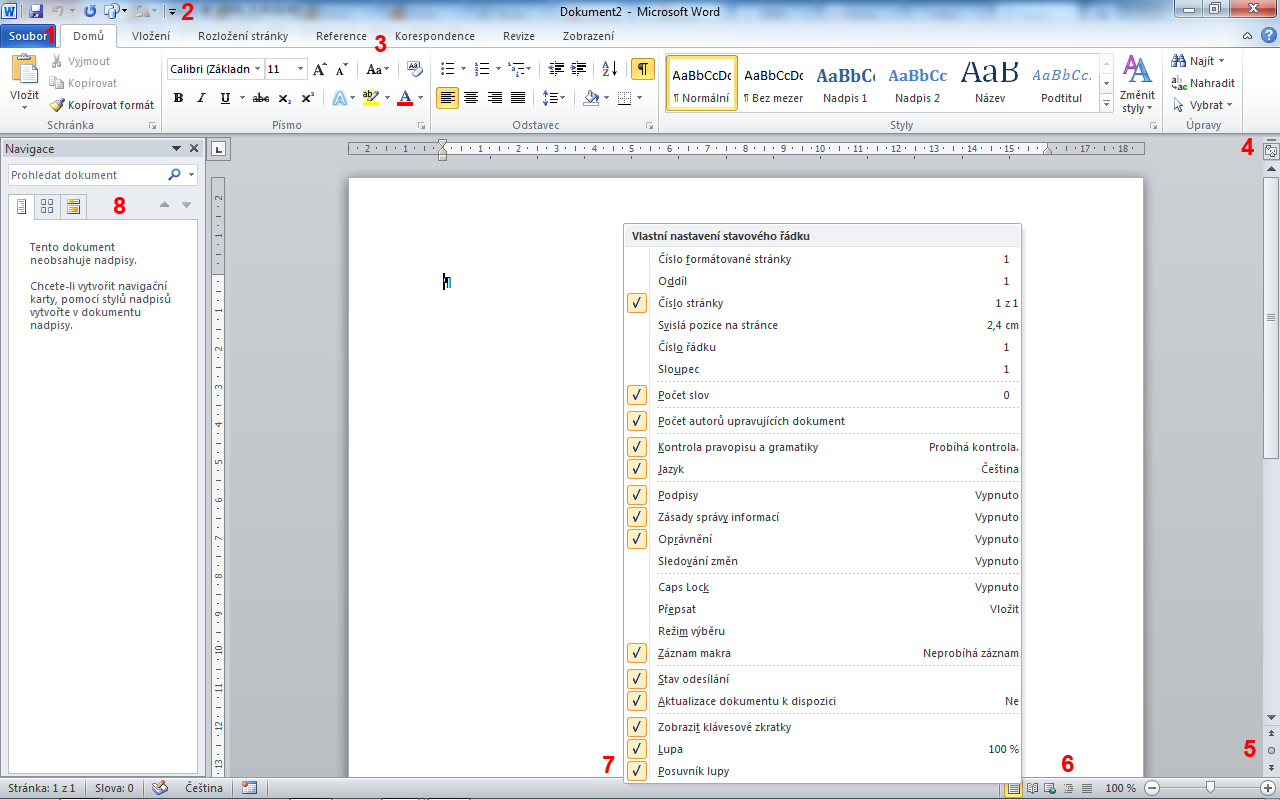Viewport: 1280px width, 800px height.
Task: Show page thumbnails tab in Navigace pane
Action: click(47, 207)
